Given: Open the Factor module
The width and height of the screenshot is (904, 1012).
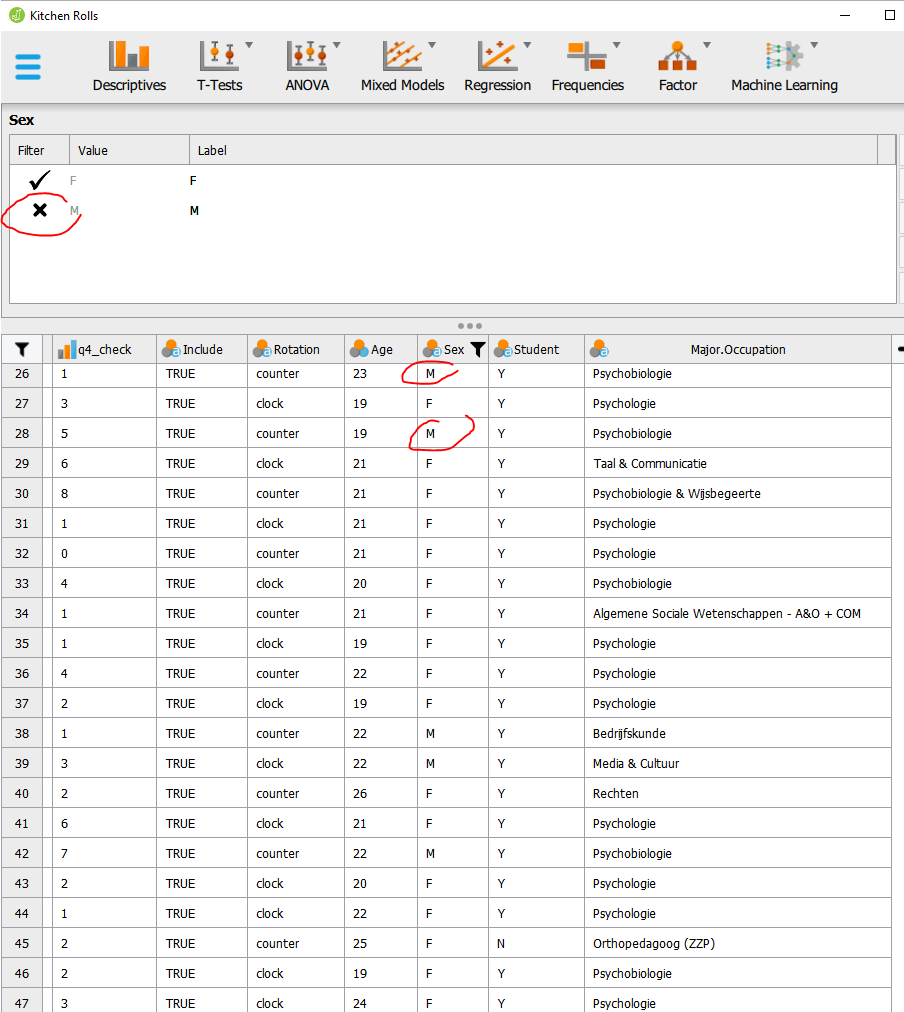Looking at the screenshot, I should tap(678, 66).
